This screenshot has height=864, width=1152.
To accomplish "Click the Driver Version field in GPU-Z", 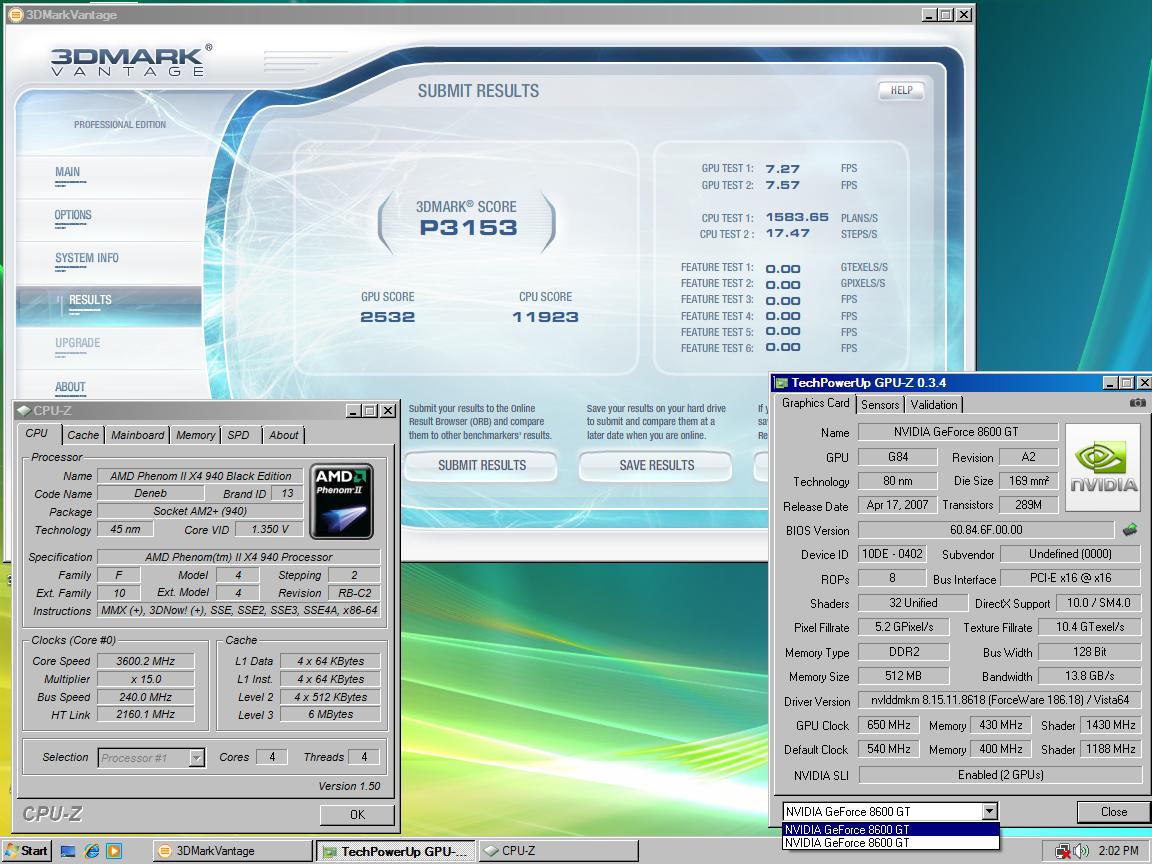I will point(999,701).
